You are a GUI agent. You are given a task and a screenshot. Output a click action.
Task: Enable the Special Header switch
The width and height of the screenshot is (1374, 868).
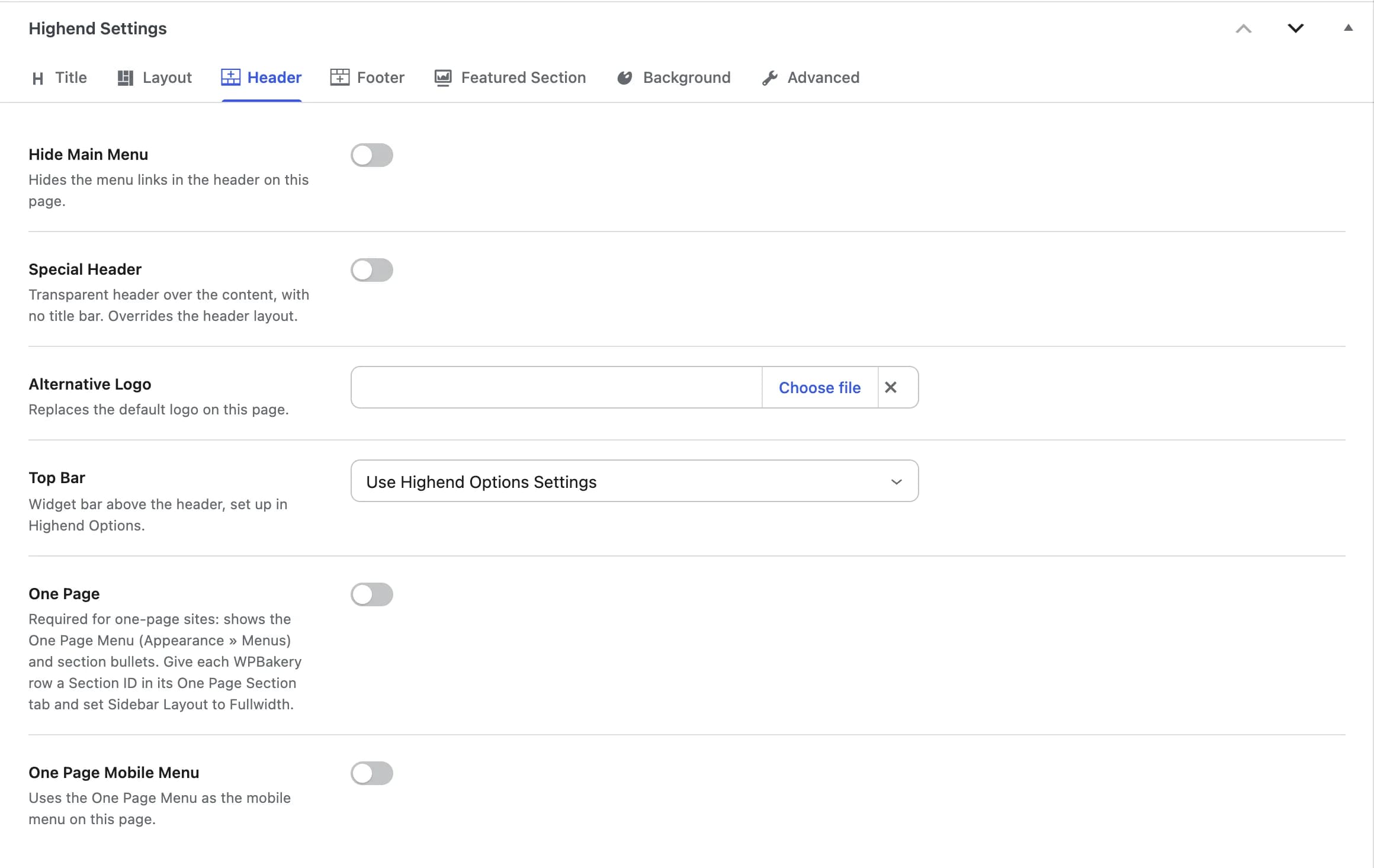tap(372, 270)
